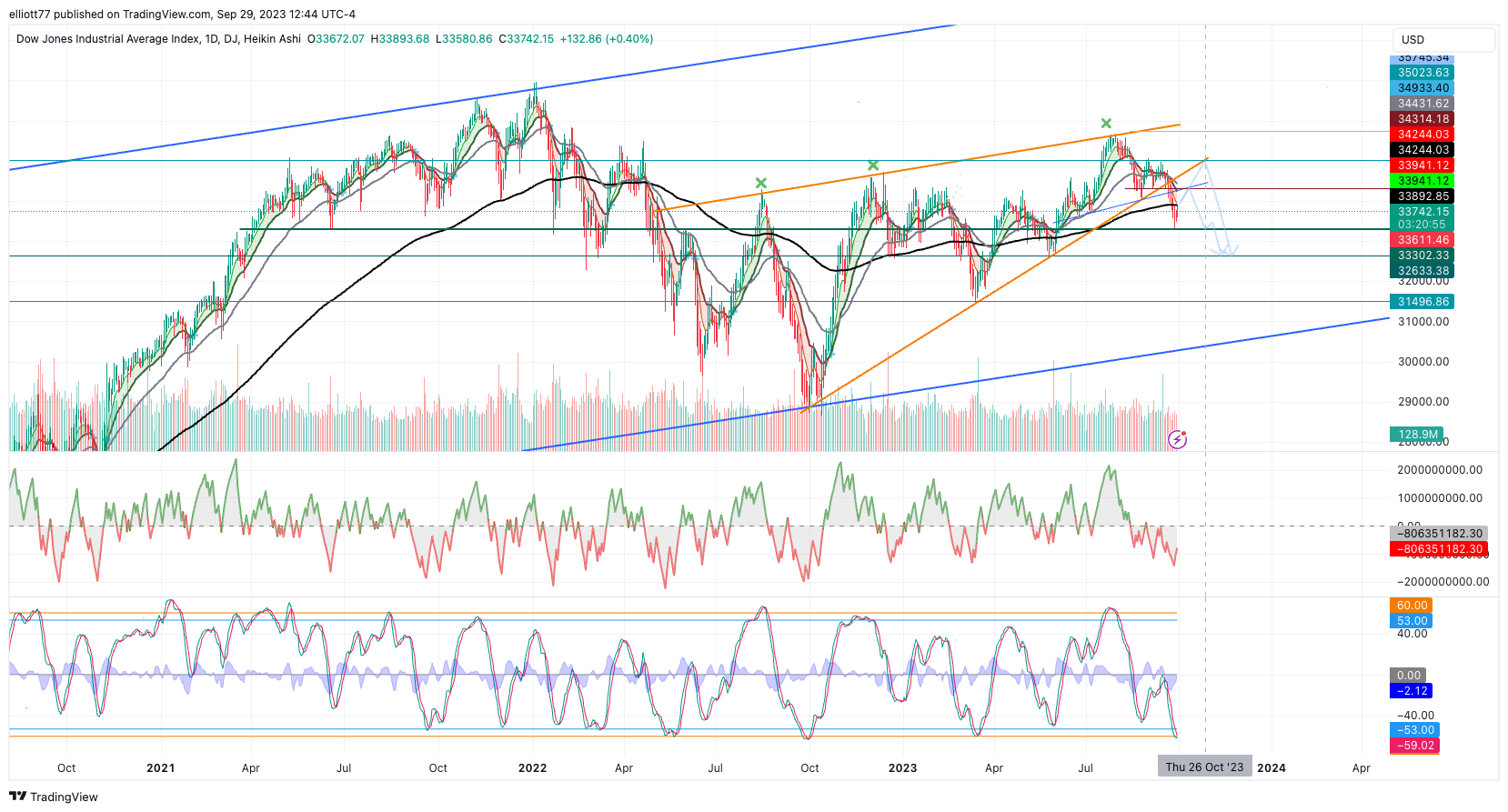Select the green X marker above July 2023 peak
The width and height of the screenshot is (1508, 812).
click(1106, 123)
